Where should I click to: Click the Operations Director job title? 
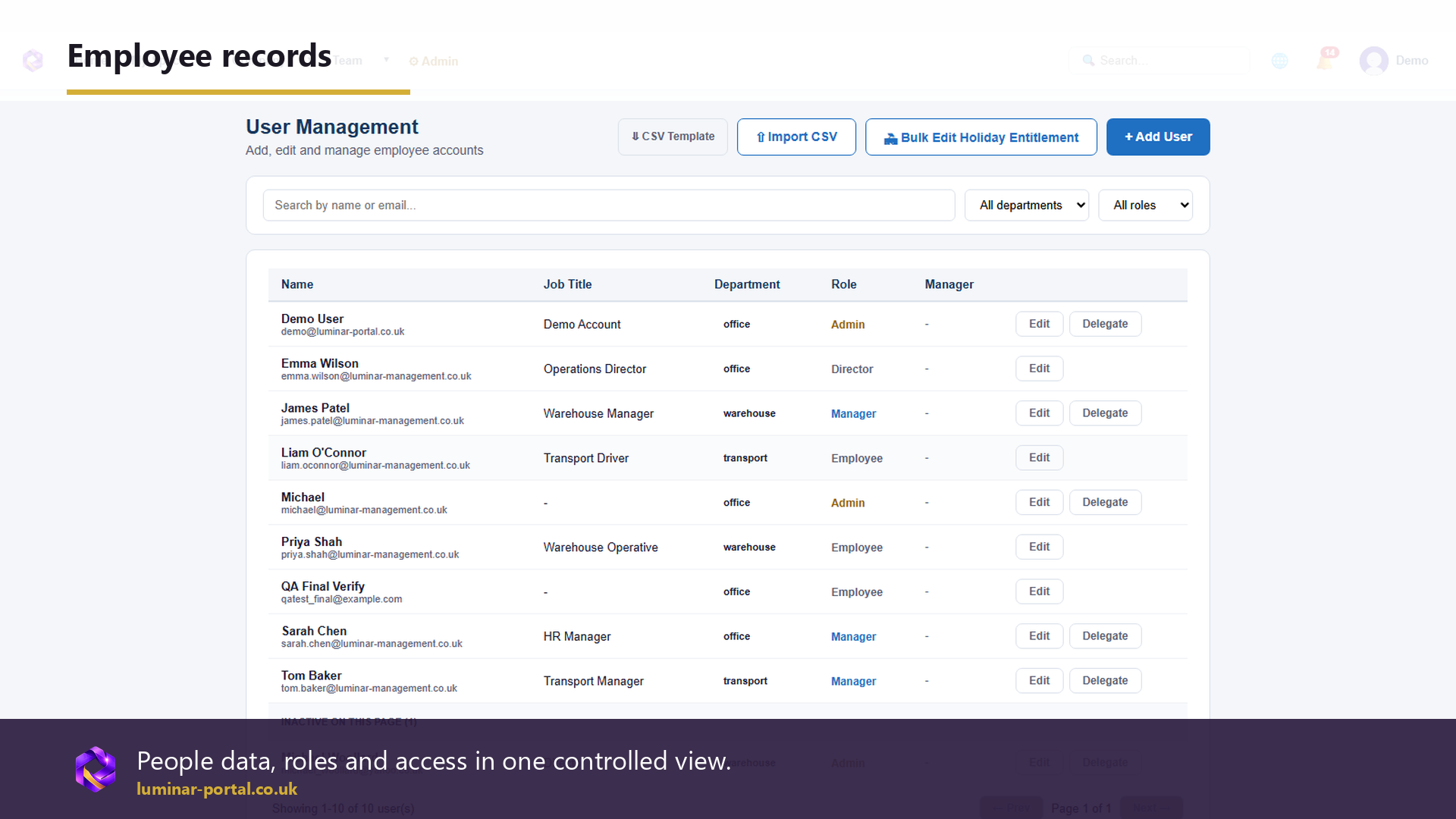[595, 369]
